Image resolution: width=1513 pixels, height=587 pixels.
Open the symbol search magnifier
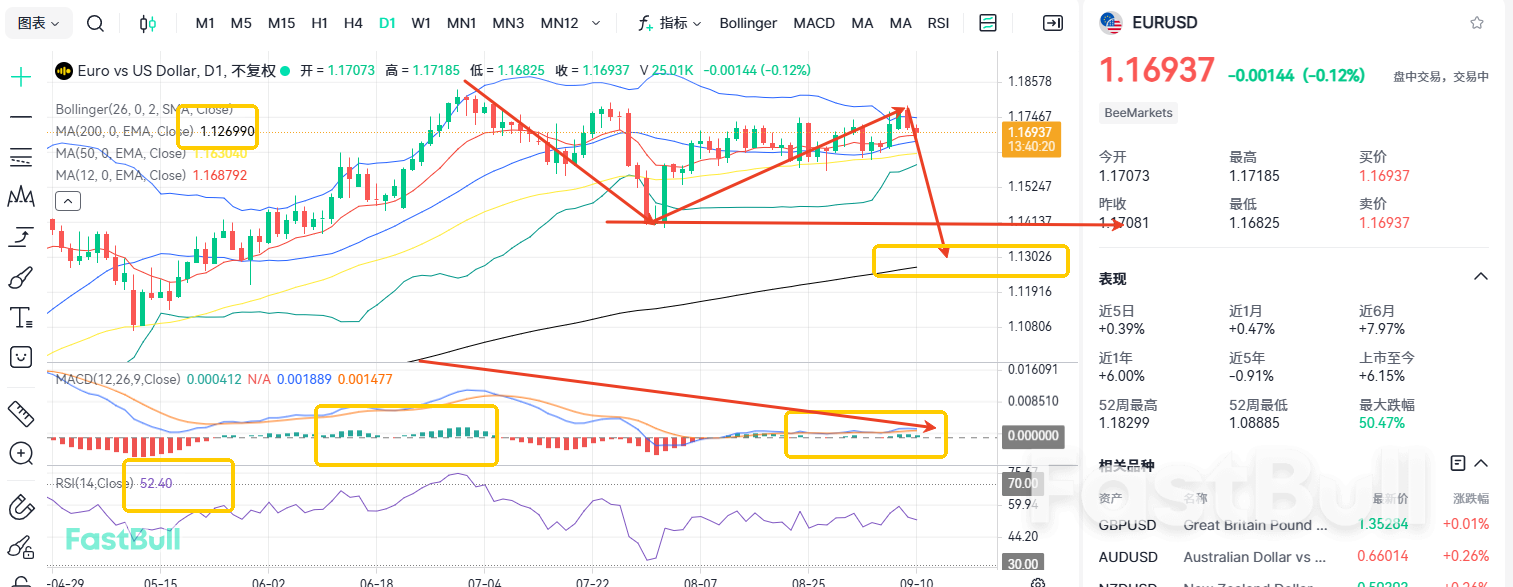95,23
